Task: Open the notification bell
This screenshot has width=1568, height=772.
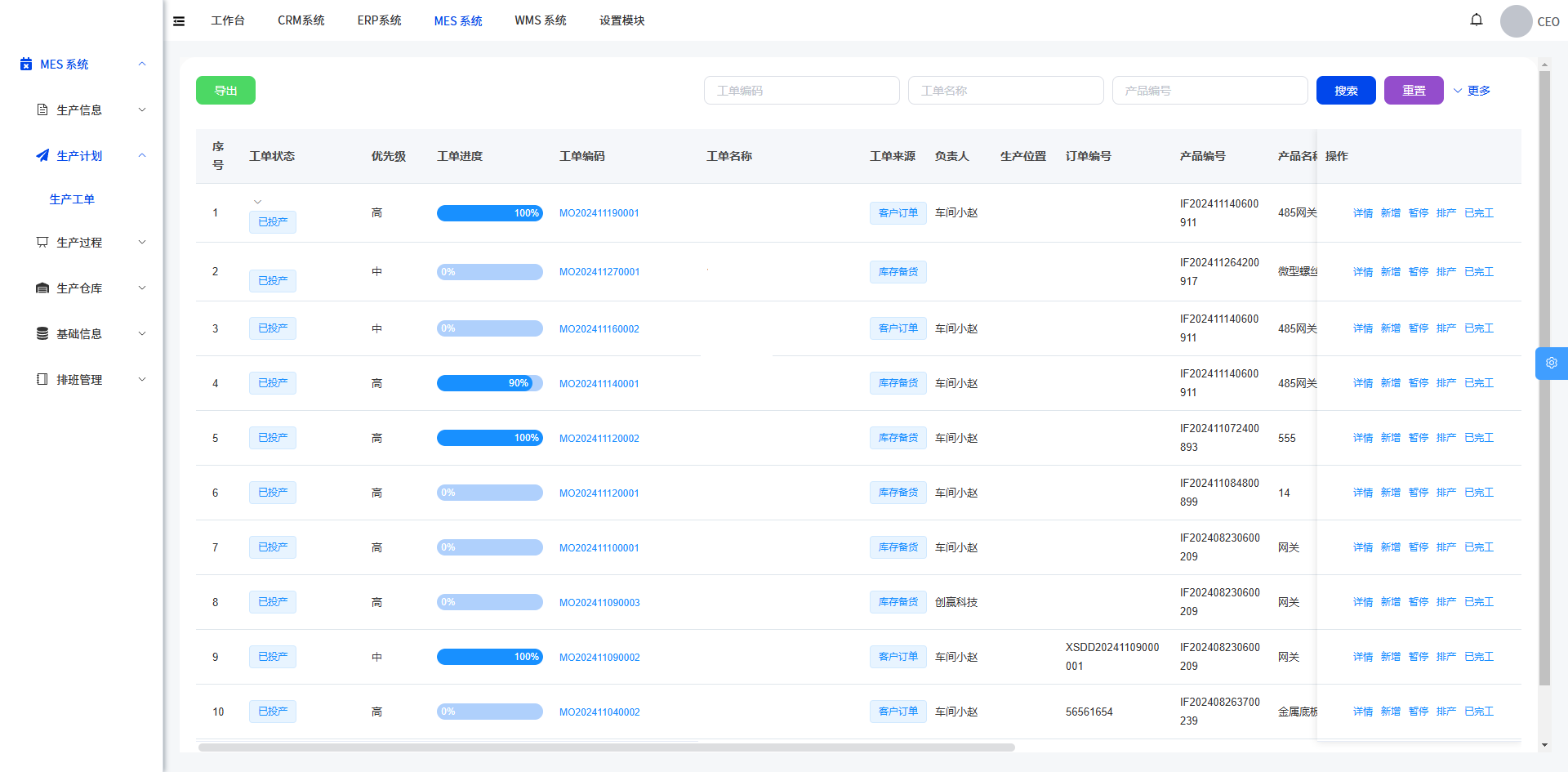Action: 1476,20
